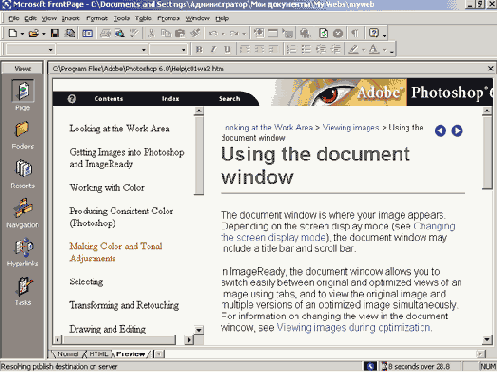Screen dimensions: 497x372
Task: Click the Publish Web toolbar icon
Action: tap(70, 33)
